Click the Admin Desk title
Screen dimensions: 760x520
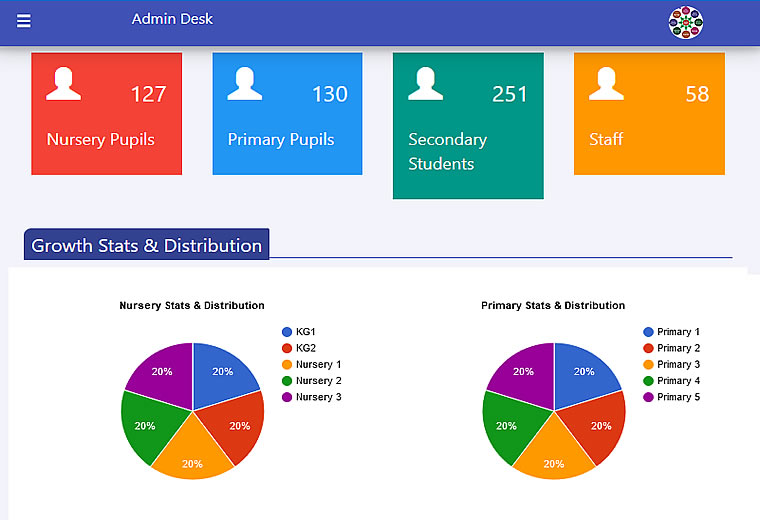(x=172, y=19)
